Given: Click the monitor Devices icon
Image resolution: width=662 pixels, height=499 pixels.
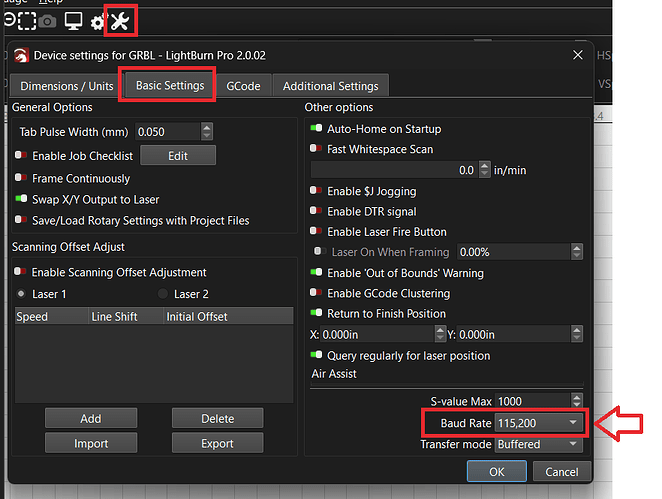Looking at the screenshot, I should point(73,21).
